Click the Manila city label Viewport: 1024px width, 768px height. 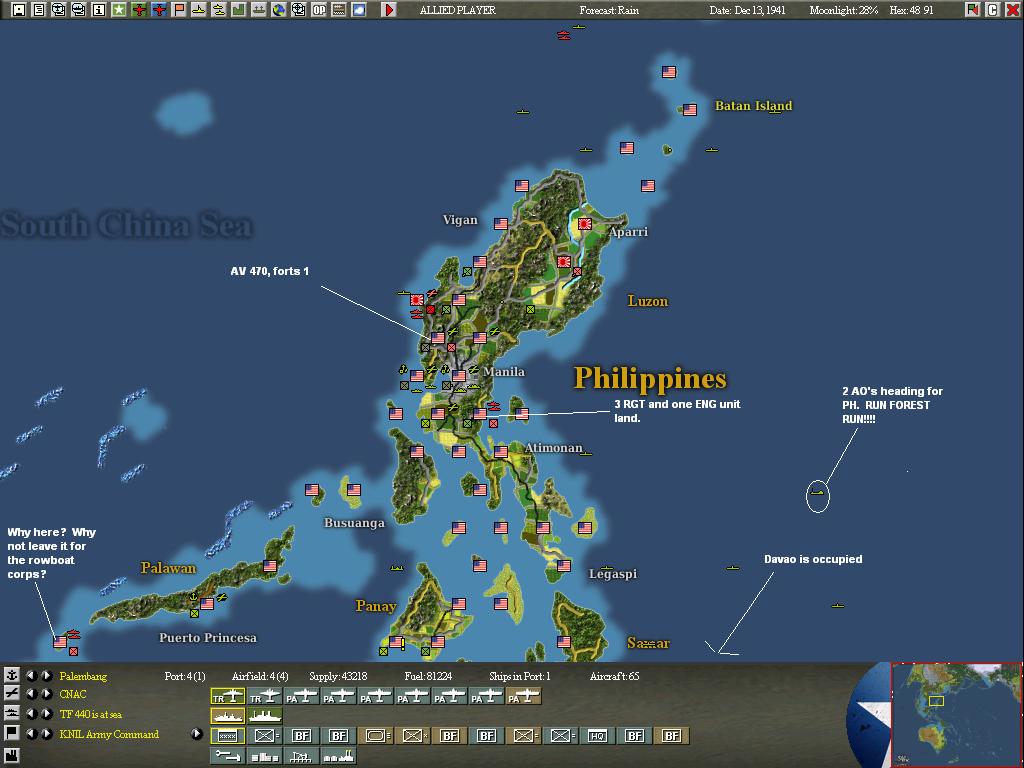click(x=504, y=372)
